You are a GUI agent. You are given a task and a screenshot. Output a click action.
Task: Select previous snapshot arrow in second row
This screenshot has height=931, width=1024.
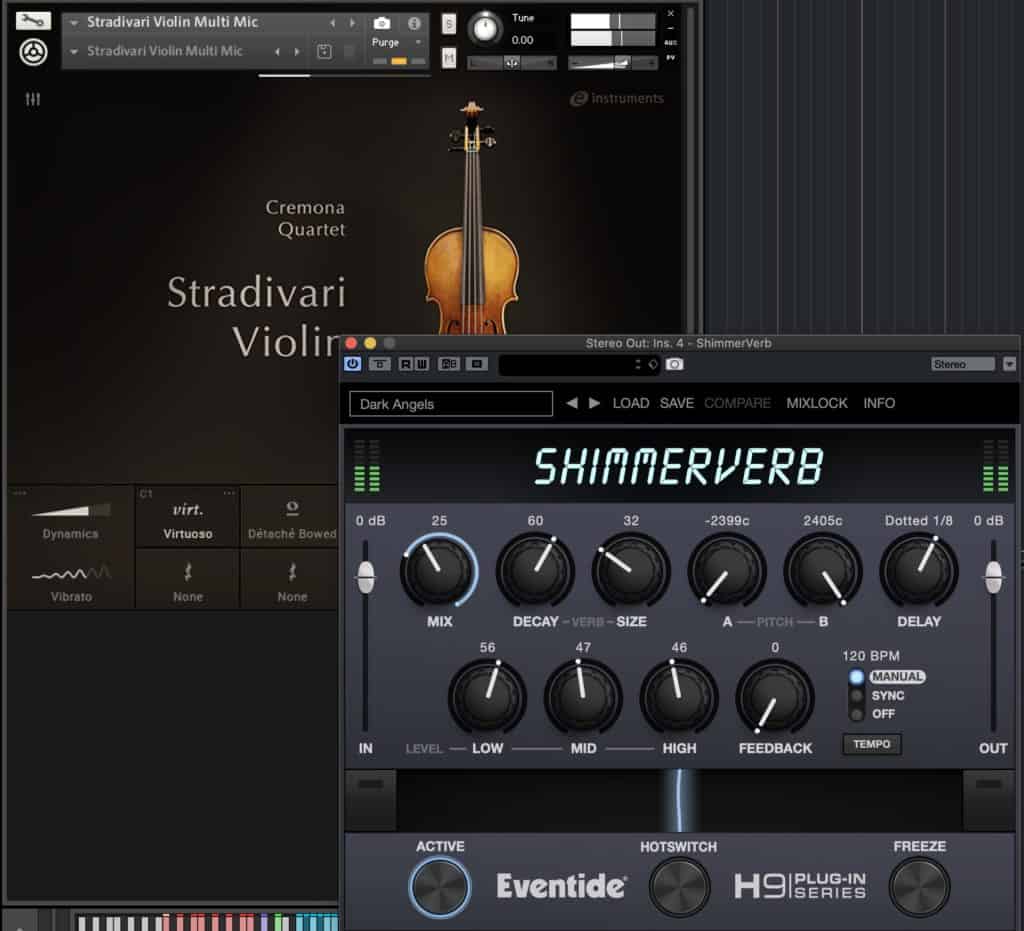point(278,51)
